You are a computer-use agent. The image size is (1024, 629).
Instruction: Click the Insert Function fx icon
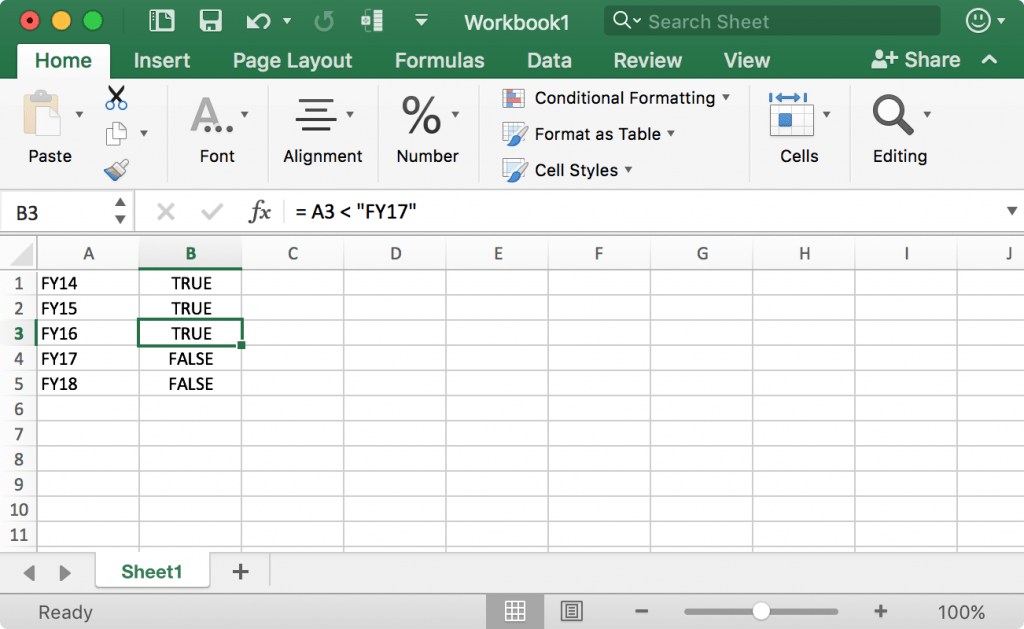259,211
